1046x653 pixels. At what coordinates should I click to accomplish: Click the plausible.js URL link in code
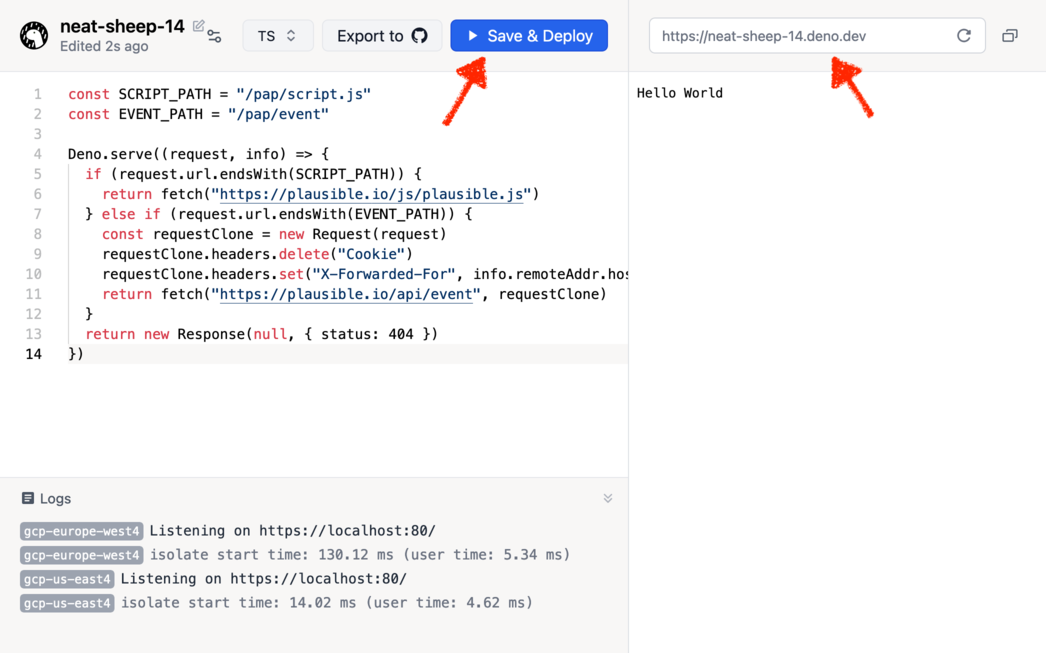click(x=371, y=194)
